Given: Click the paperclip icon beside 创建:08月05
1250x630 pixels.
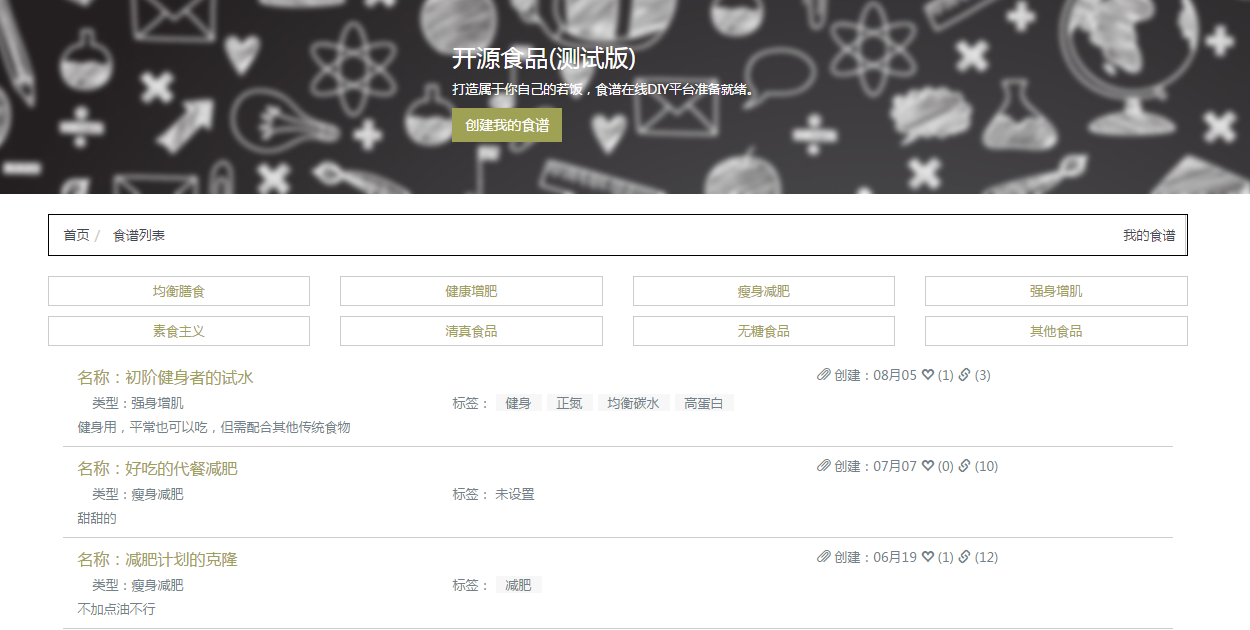Looking at the screenshot, I should tap(824, 375).
